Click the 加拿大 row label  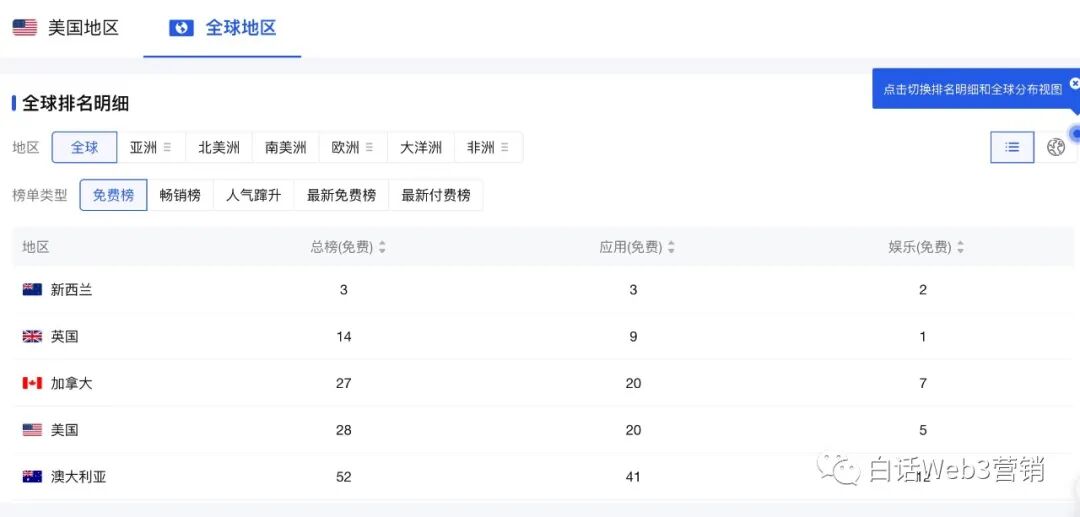coord(72,383)
